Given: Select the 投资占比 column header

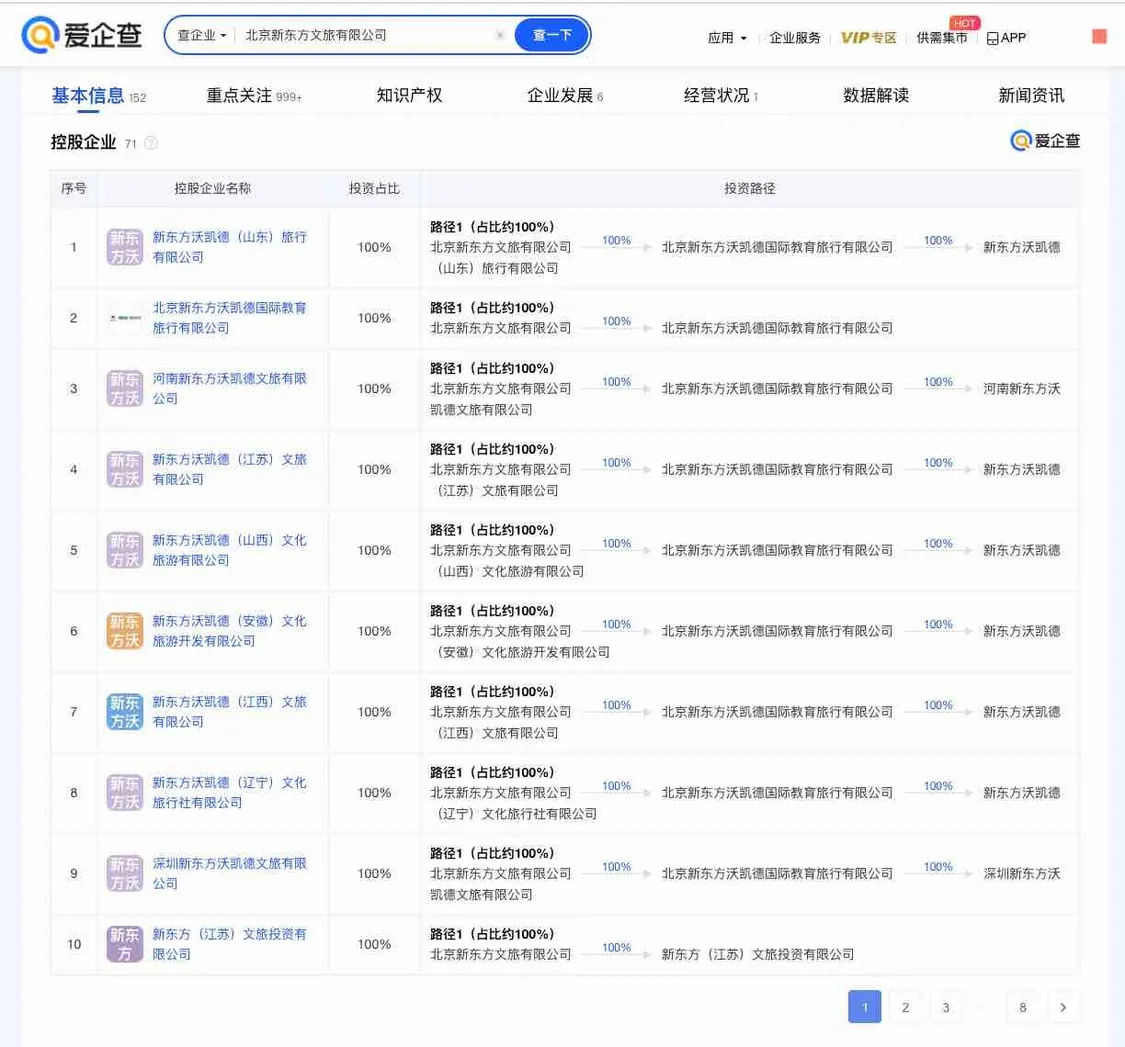Looking at the screenshot, I should tap(374, 188).
